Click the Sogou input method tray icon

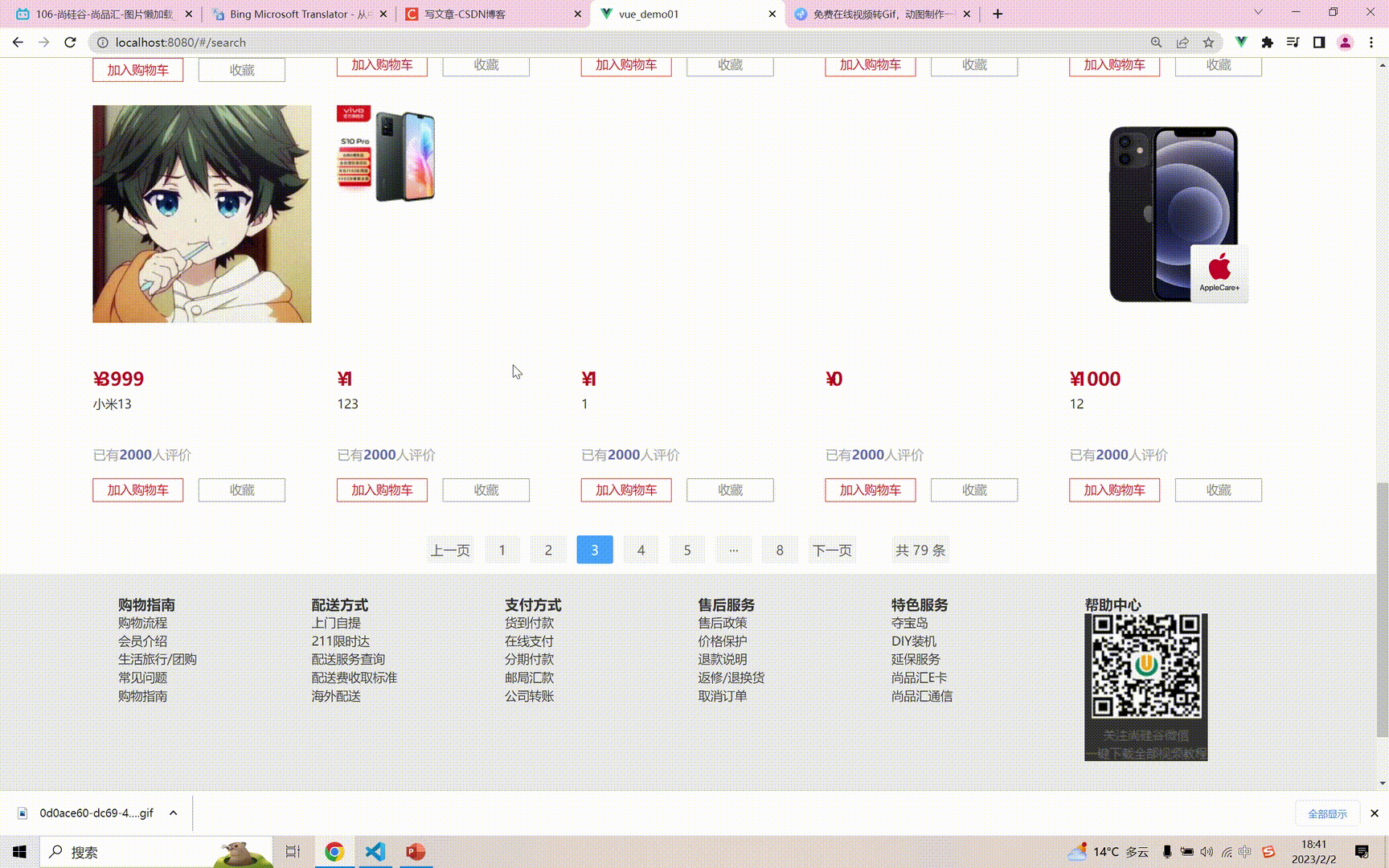click(1268, 852)
